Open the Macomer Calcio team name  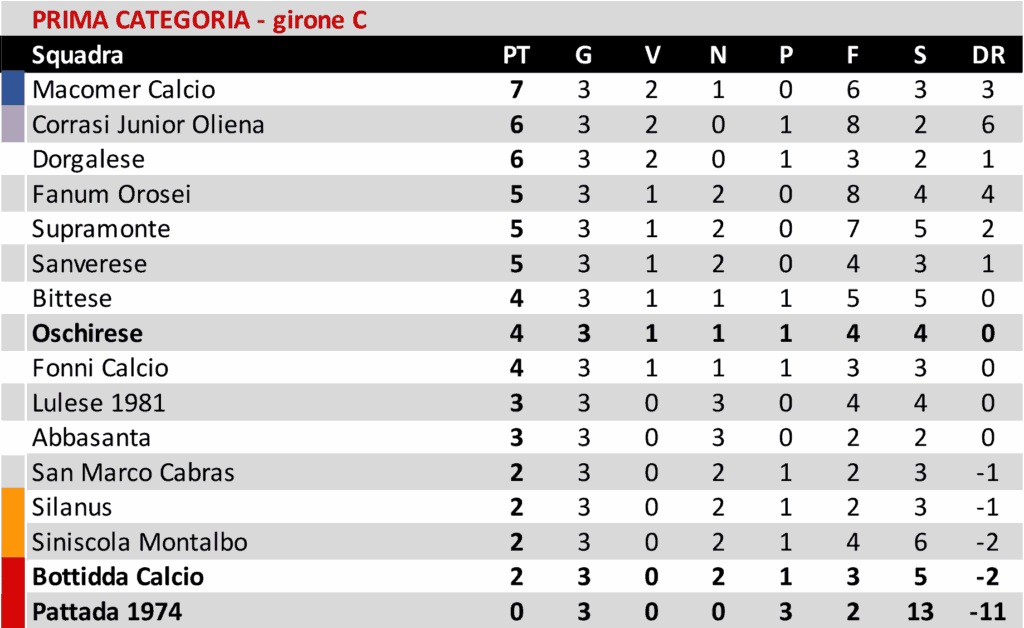(124, 90)
